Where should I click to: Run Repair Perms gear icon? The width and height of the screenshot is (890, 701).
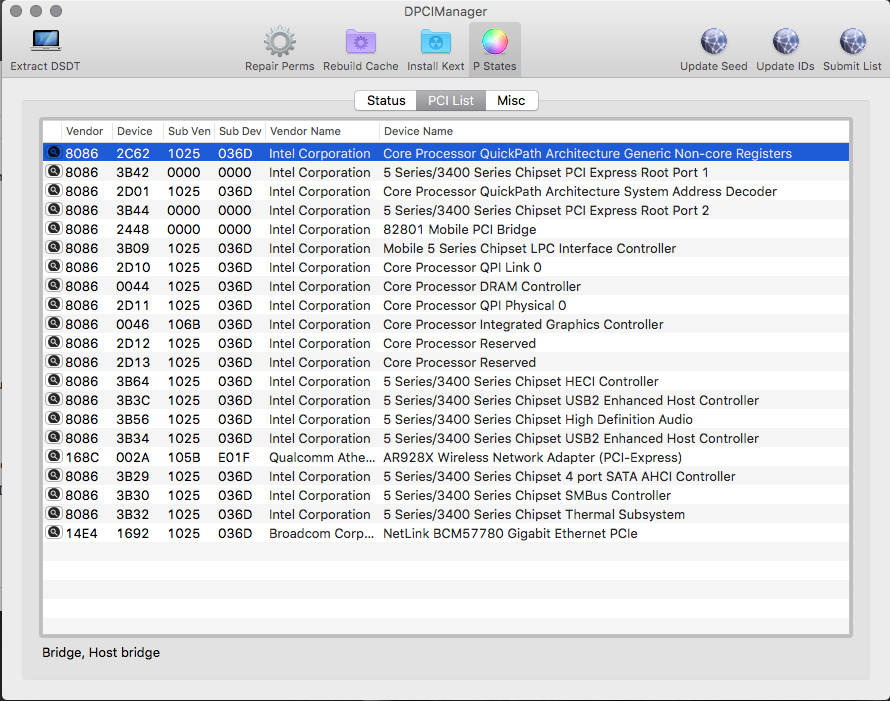(279, 41)
